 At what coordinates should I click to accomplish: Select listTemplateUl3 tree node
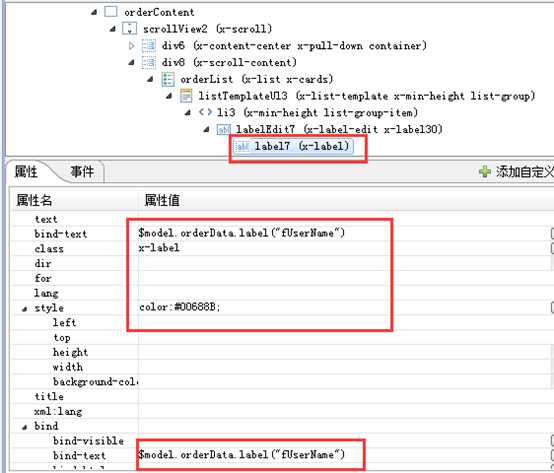click(x=367, y=96)
